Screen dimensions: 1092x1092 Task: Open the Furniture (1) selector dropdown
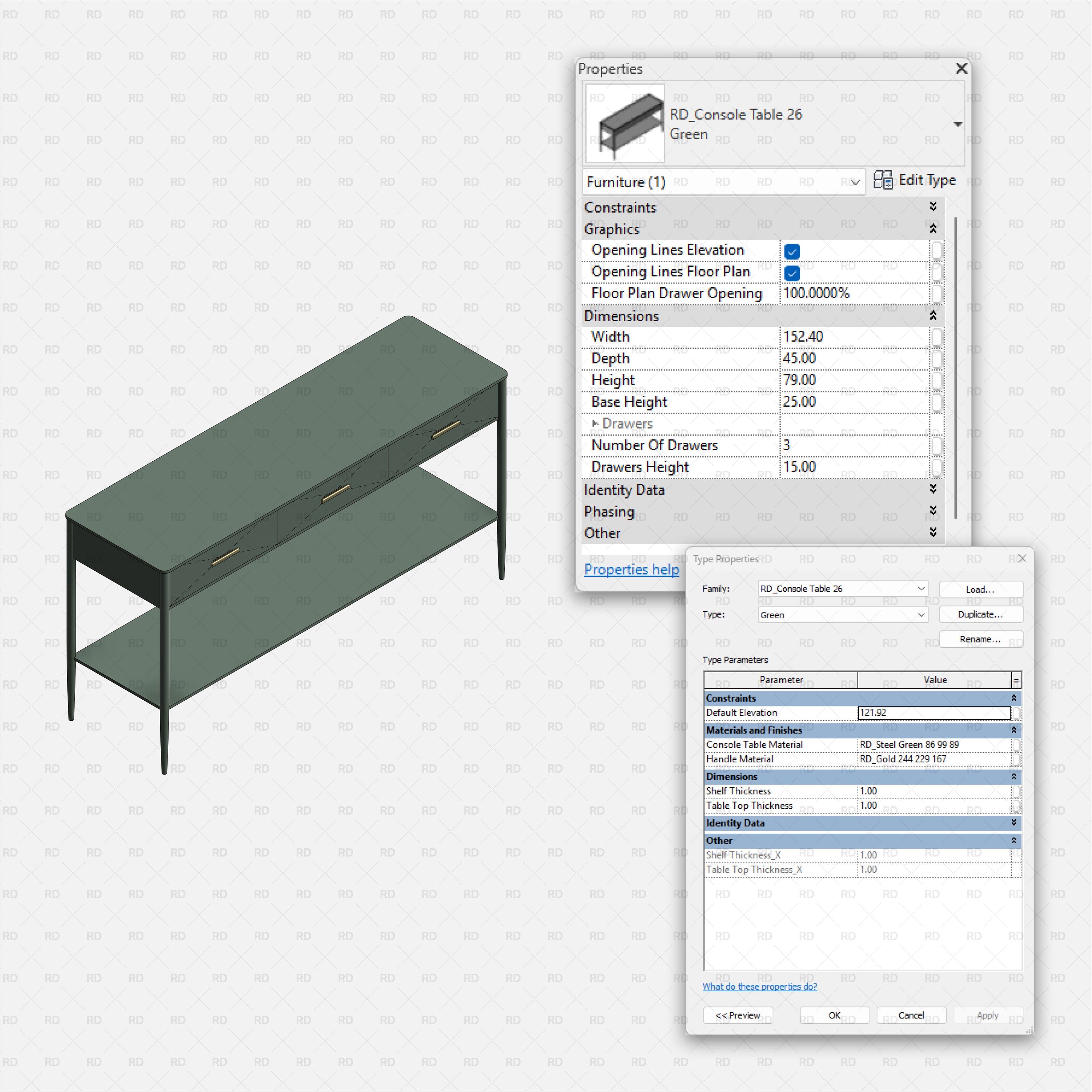click(854, 182)
